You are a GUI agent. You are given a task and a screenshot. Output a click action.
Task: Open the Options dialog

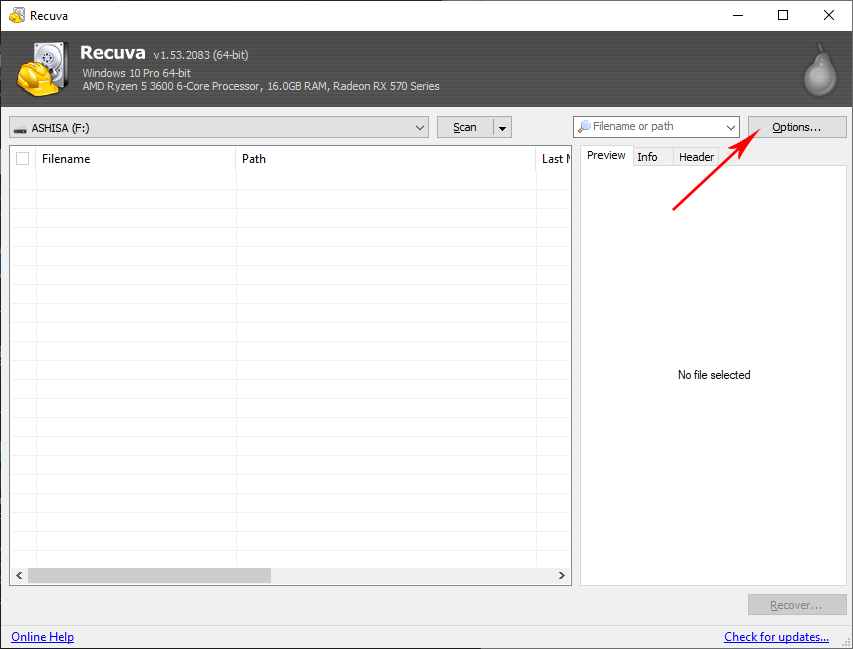click(x=797, y=127)
